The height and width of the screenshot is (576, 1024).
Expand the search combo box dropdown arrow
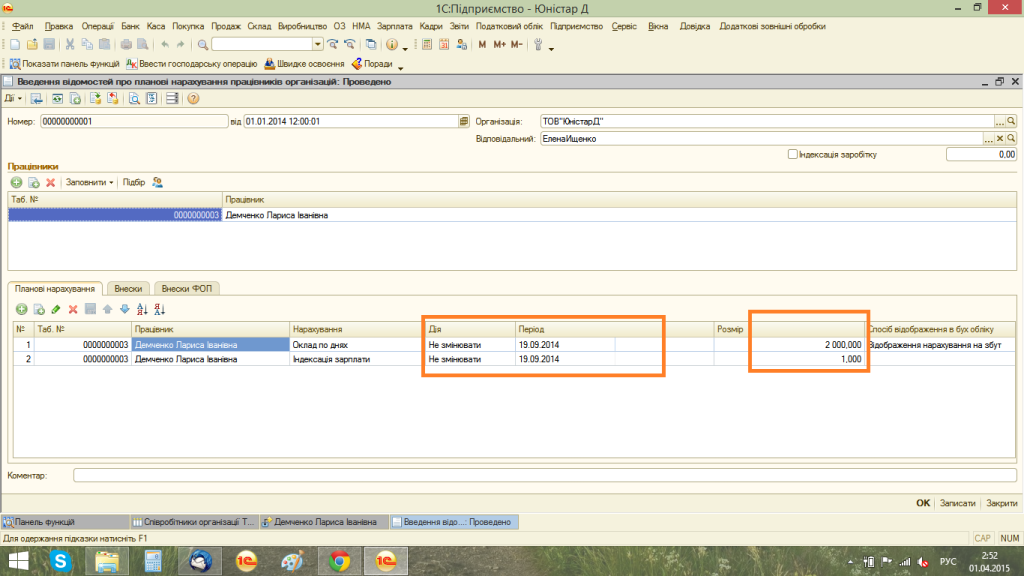317,44
